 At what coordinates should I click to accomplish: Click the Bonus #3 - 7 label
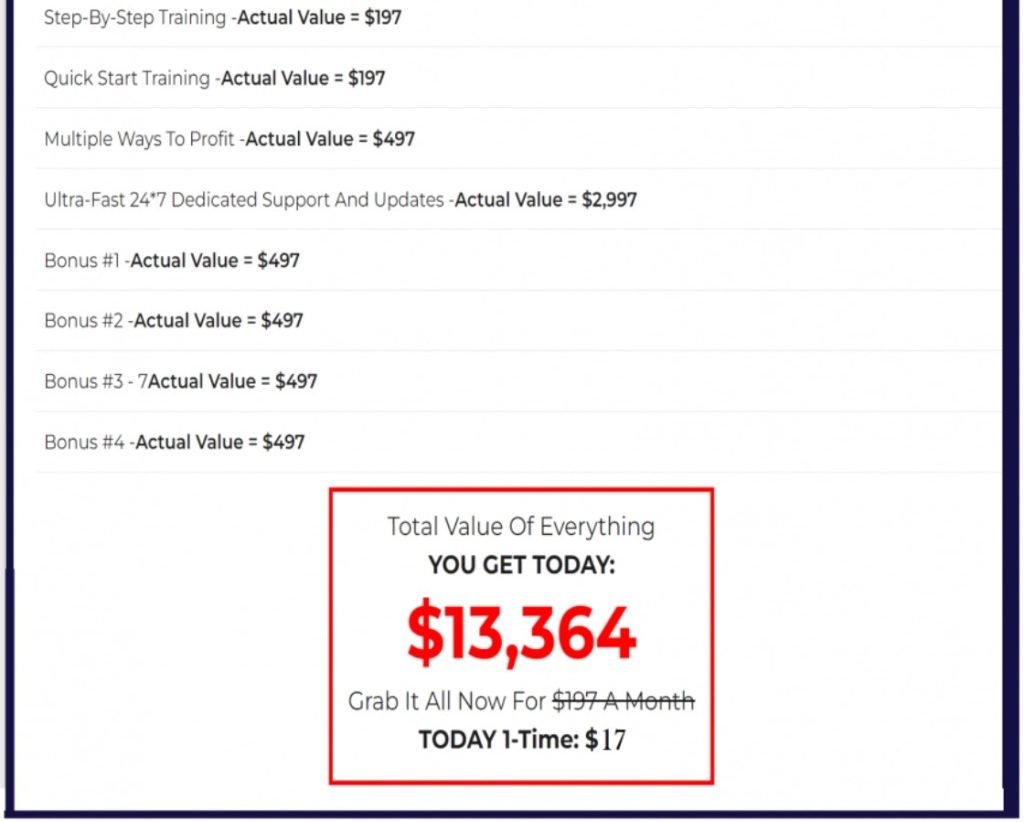95,381
